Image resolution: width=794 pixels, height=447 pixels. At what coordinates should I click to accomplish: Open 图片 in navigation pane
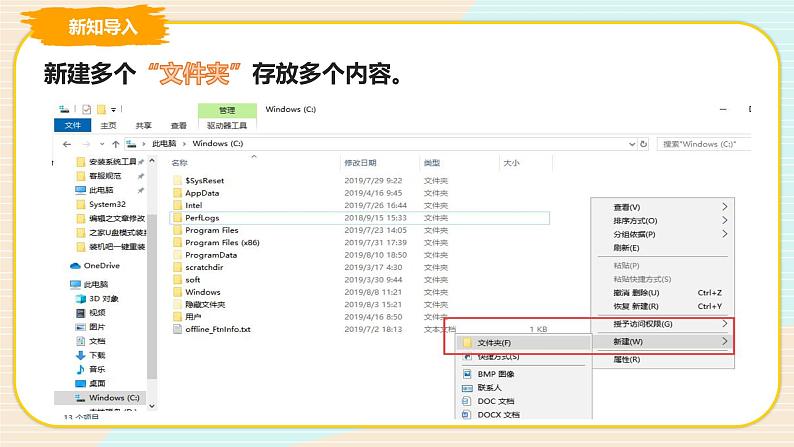97,327
